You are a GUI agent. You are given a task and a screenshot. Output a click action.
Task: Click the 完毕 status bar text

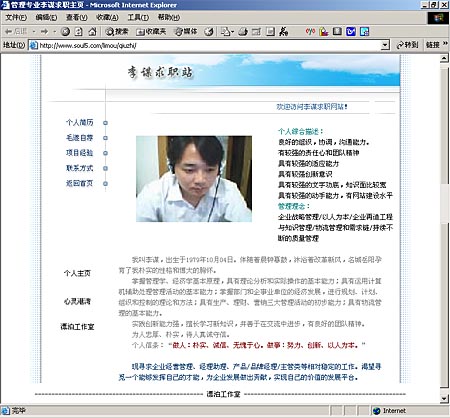tap(18, 411)
